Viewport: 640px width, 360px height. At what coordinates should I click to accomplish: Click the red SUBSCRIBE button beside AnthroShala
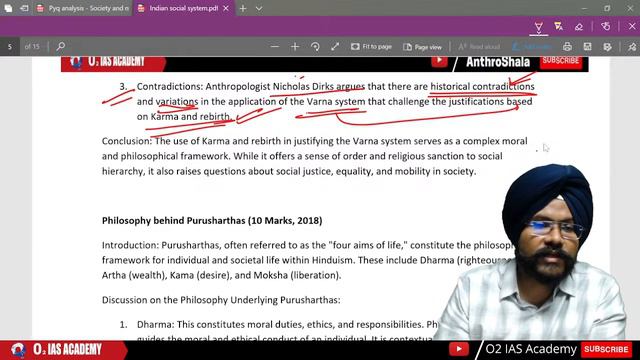(561, 61)
